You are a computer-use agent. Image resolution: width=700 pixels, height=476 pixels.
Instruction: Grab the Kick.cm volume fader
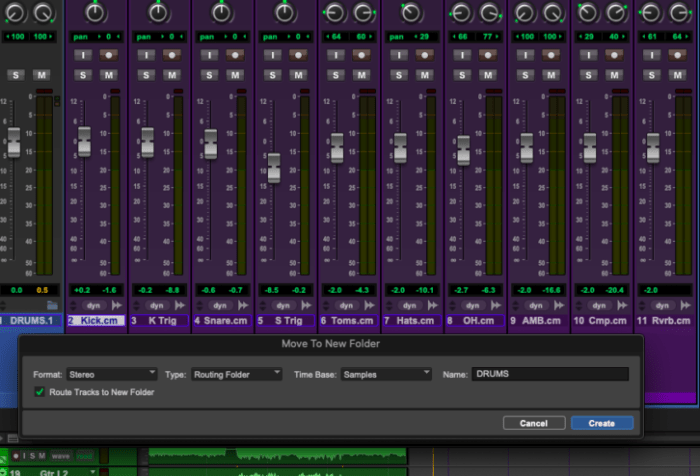[84, 142]
